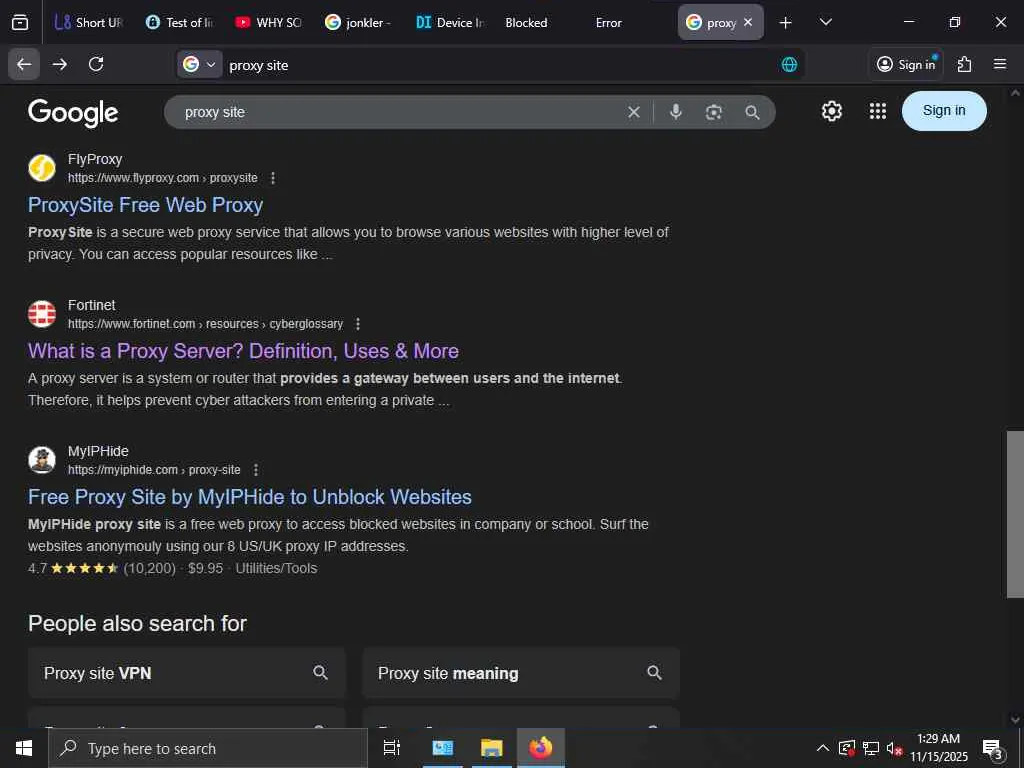The image size is (1024, 768).
Task: Click the flyproxy.com URL breadcrumb
Action: [163, 178]
